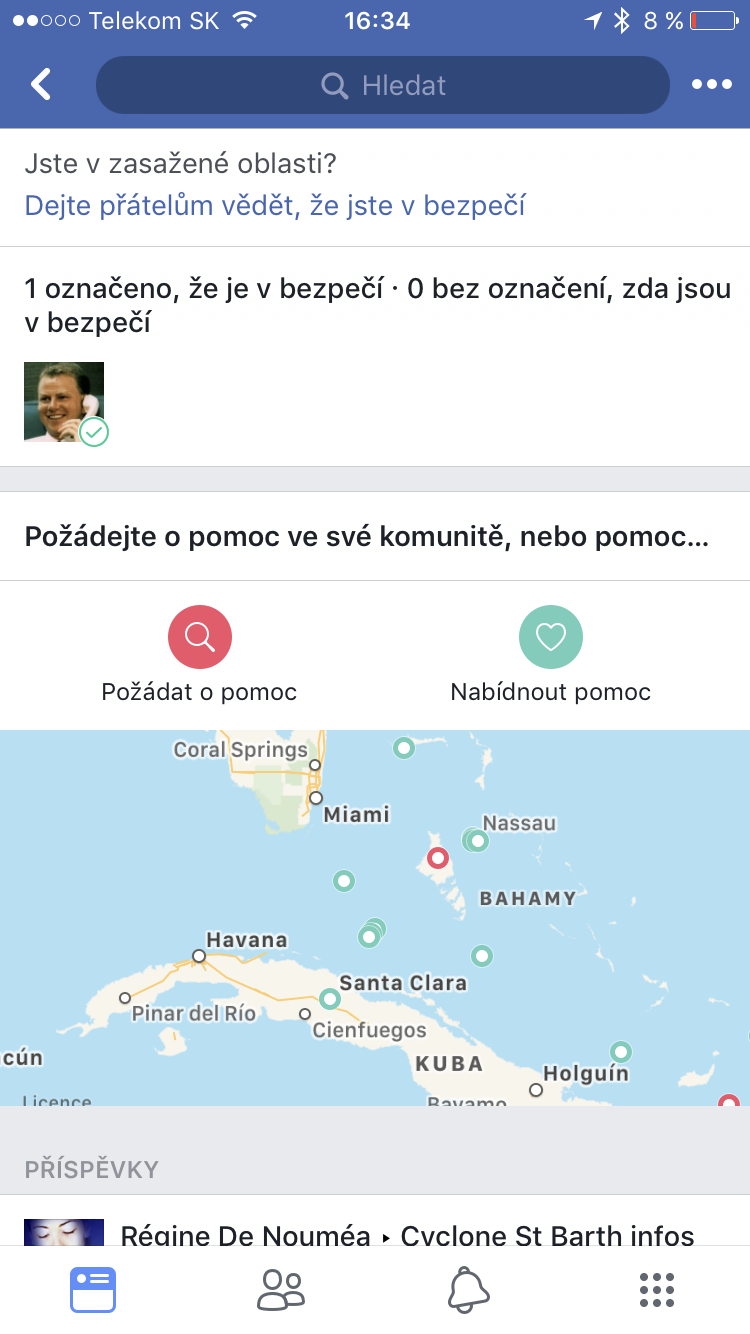
Task: Open the grid menu icon
Action: tap(656, 1290)
